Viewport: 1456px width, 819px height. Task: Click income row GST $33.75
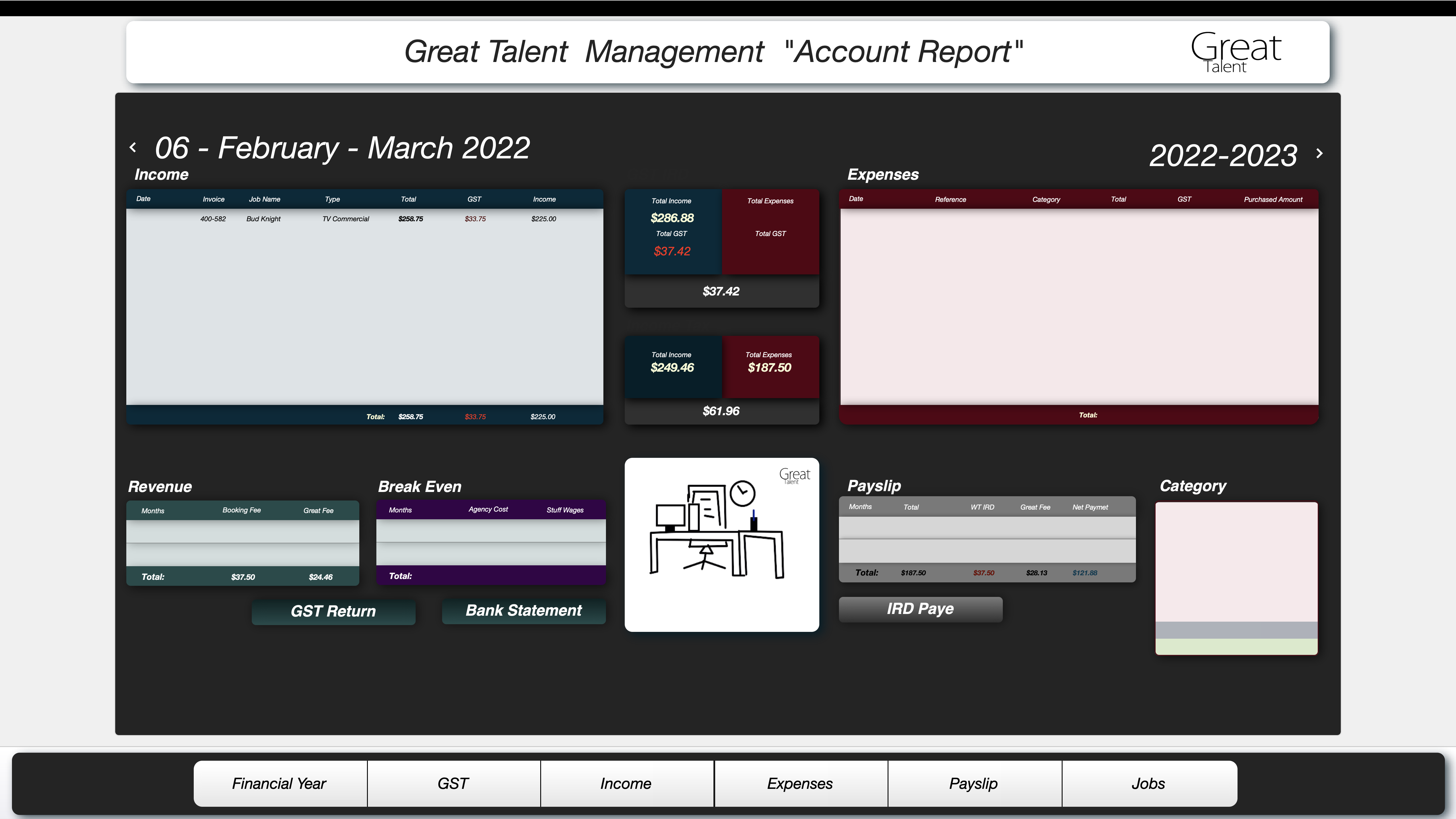click(x=475, y=219)
